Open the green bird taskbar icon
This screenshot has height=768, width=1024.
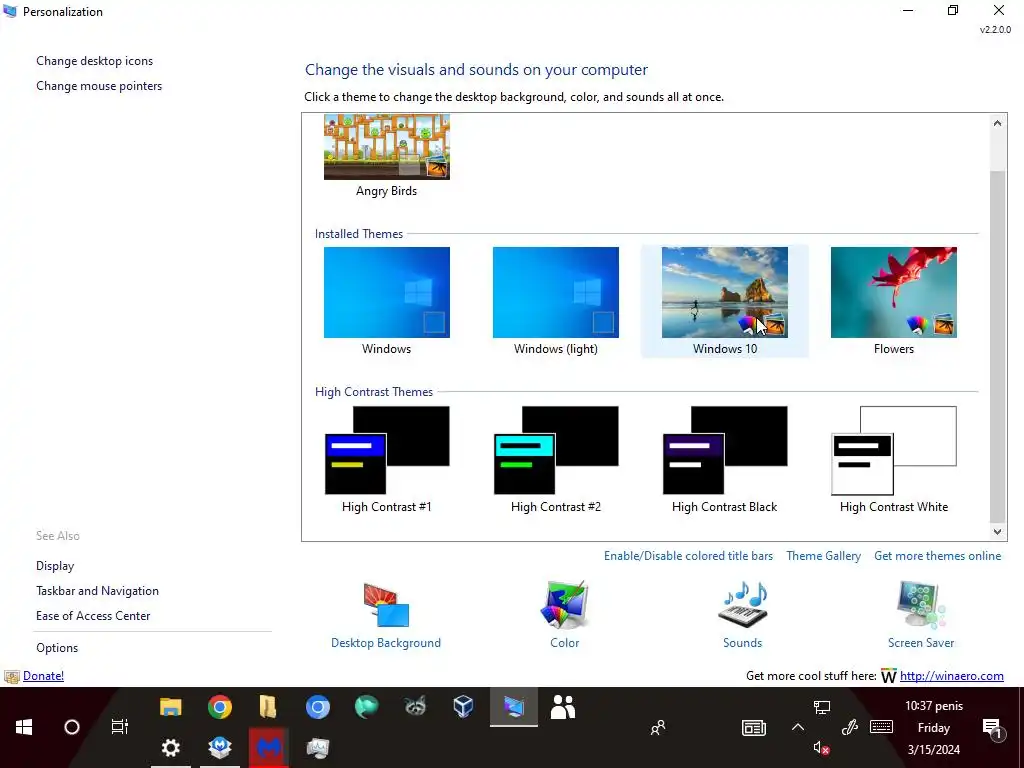pos(366,707)
